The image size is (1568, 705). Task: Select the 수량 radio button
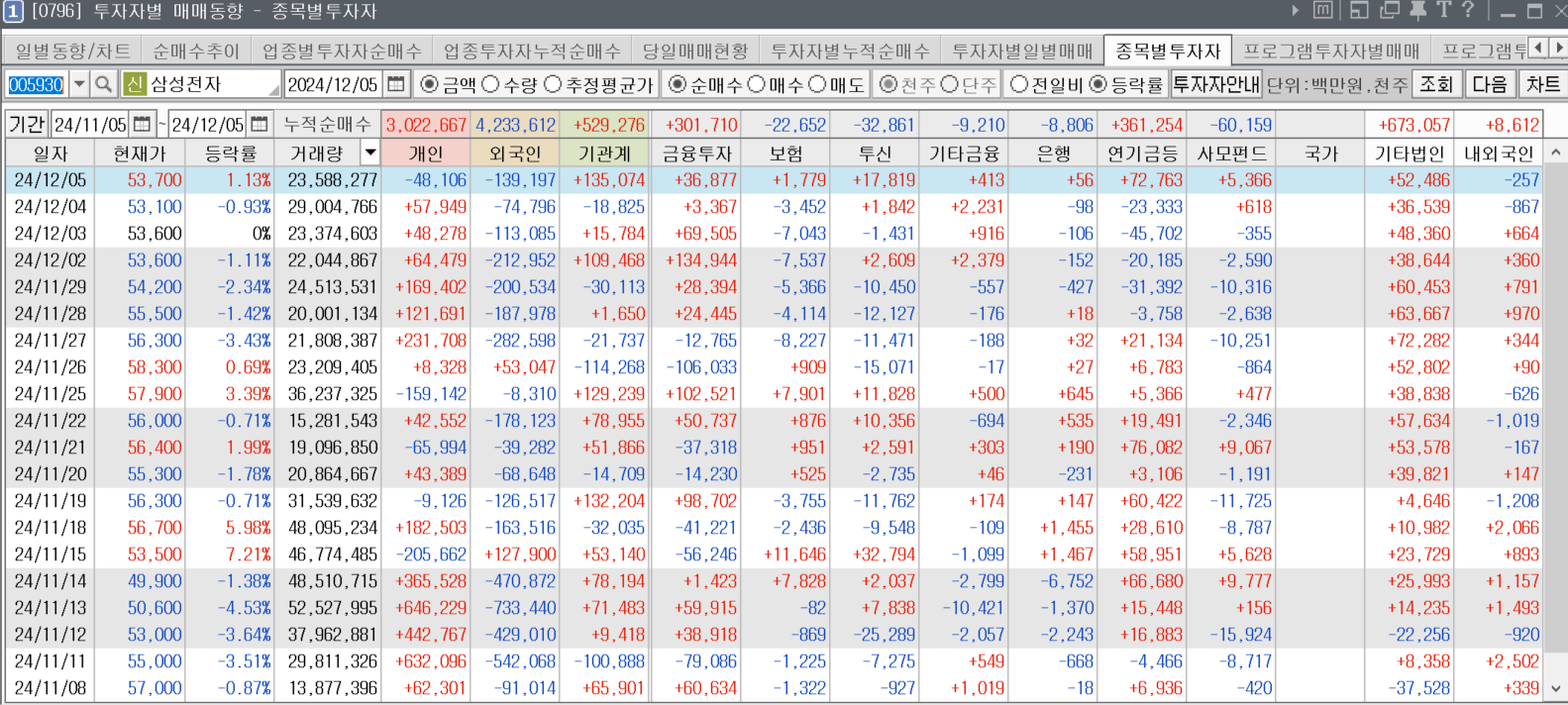490,85
